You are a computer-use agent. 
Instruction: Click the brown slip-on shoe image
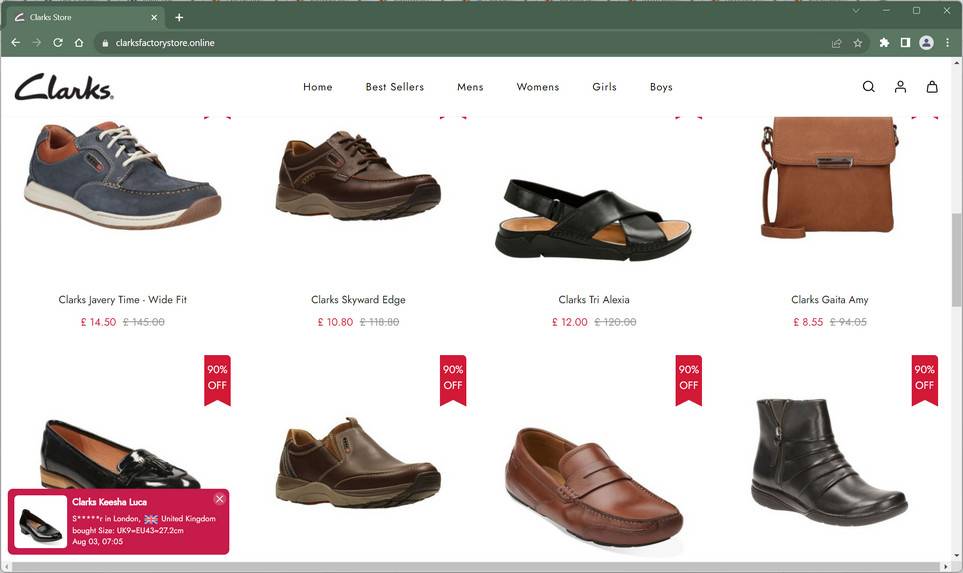click(358, 462)
